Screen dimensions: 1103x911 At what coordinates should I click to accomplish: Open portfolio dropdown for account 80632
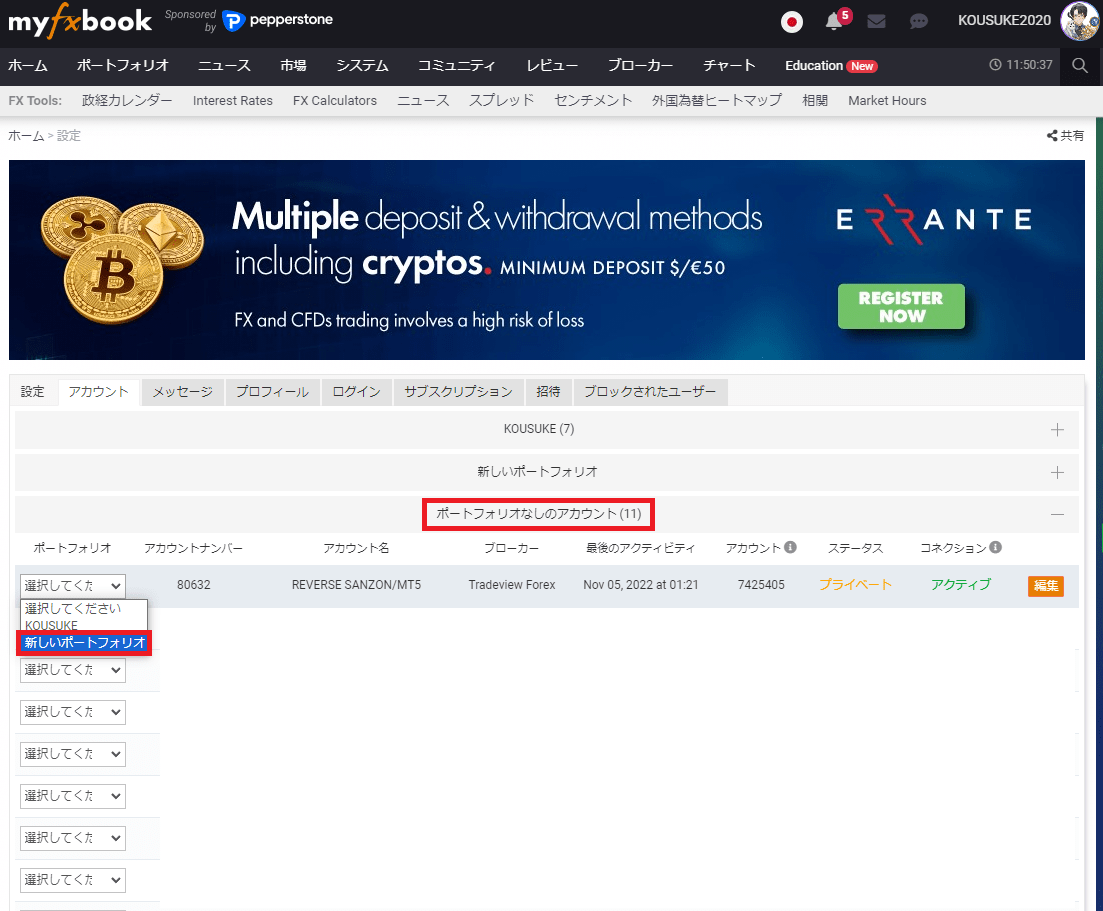click(x=73, y=585)
